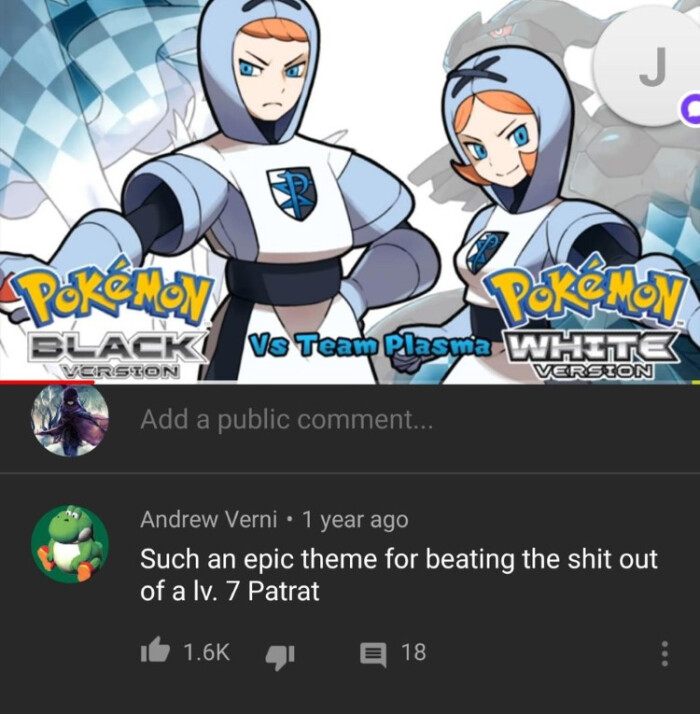Click the 18 replies count
The image size is (700, 714).
coord(414,652)
